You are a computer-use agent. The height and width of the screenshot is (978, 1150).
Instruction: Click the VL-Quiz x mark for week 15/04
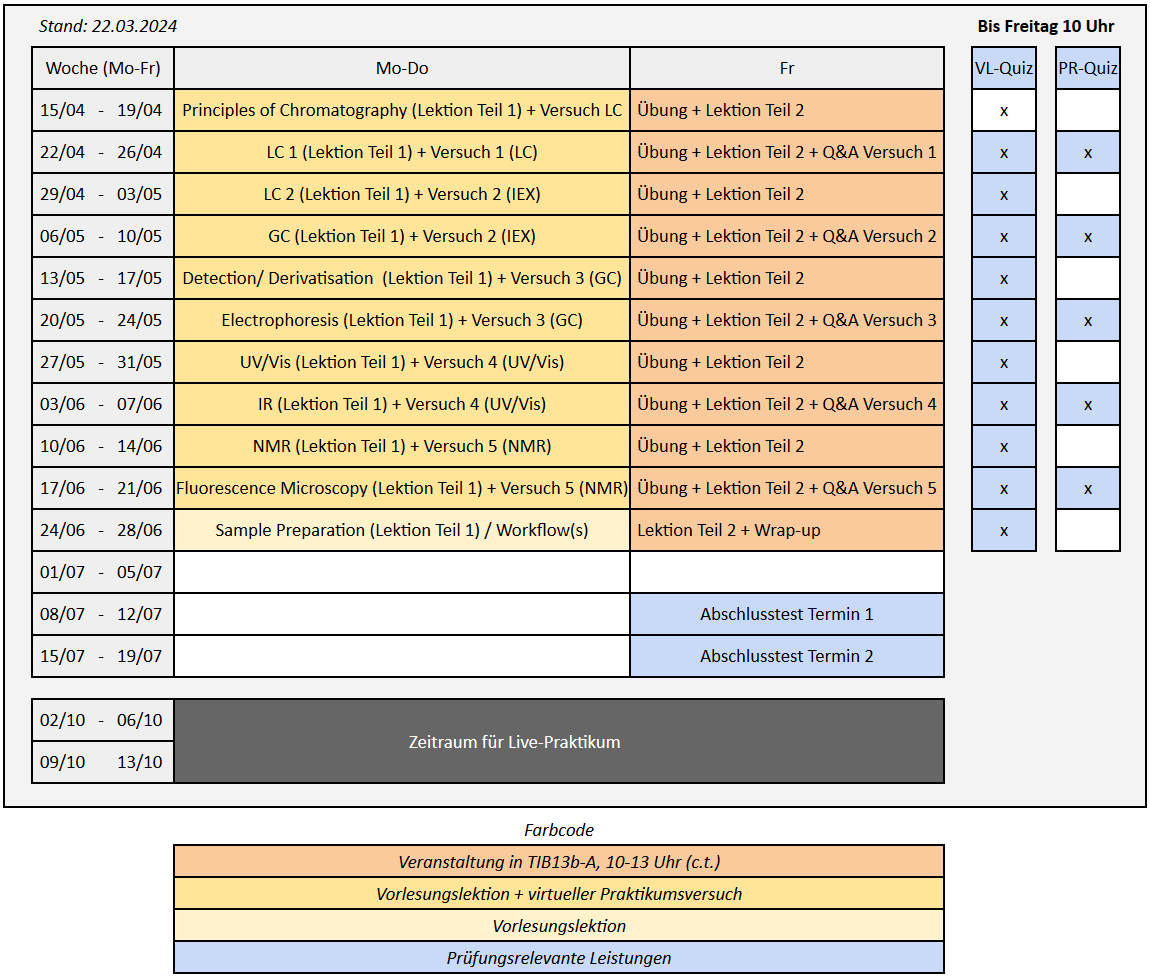click(x=1003, y=110)
